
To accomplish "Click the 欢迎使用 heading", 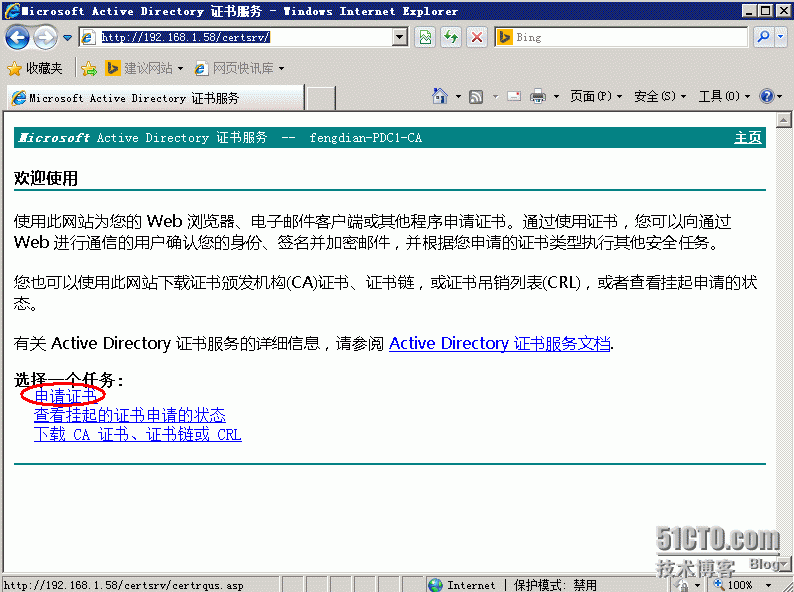I will [46, 178].
